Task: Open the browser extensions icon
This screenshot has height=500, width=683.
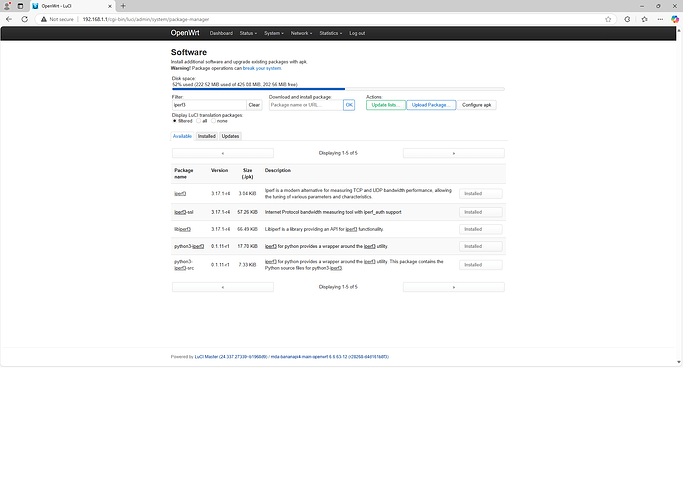Action: [x=627, y=19]
